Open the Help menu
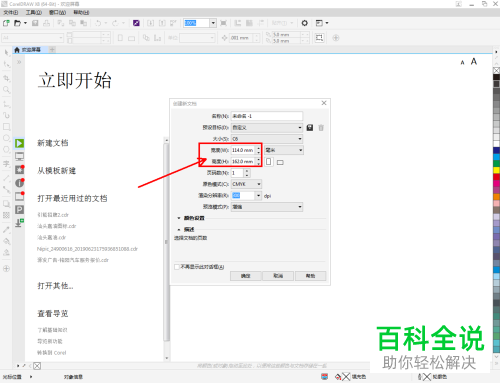 [x=81, y=12]
